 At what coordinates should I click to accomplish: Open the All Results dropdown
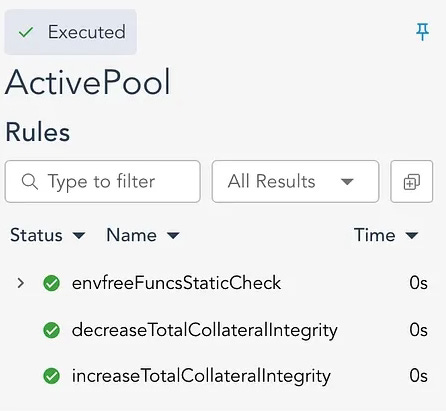click(295, 182)
